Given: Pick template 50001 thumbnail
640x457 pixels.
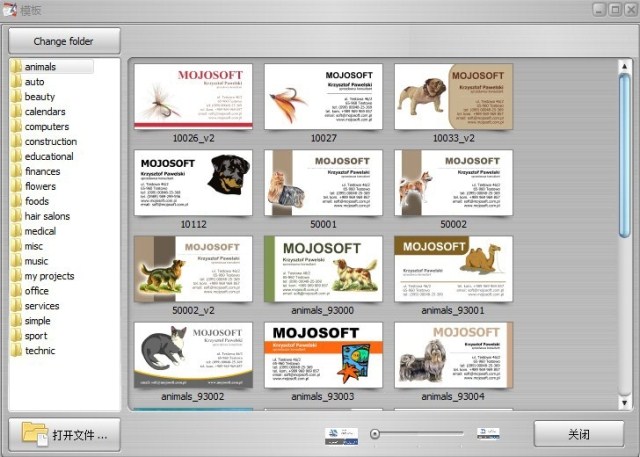Looking at the screenshot, I should [x=323, y=183].
